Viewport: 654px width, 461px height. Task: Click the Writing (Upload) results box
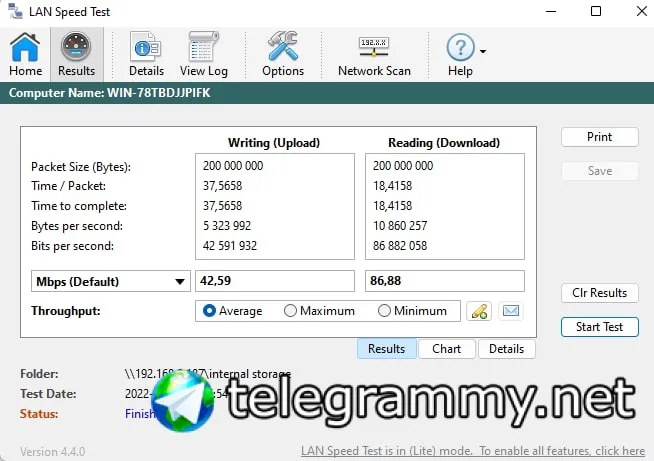tap(275, 206)
